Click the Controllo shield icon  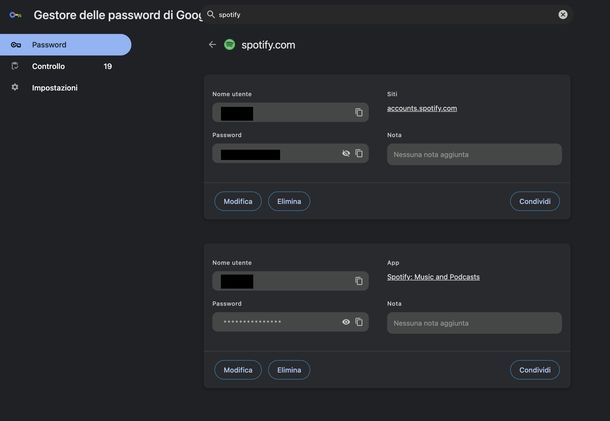pyautogui.click(x=15, y=66)
